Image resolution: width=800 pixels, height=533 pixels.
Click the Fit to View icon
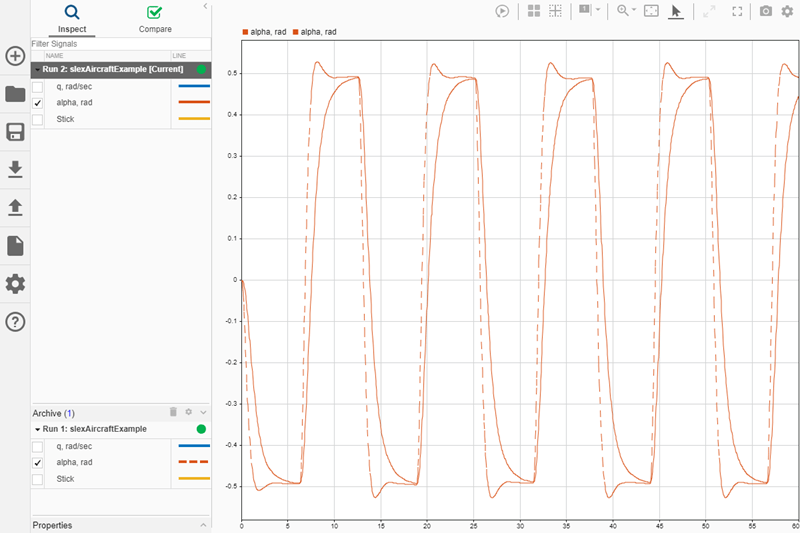(651, 11)
